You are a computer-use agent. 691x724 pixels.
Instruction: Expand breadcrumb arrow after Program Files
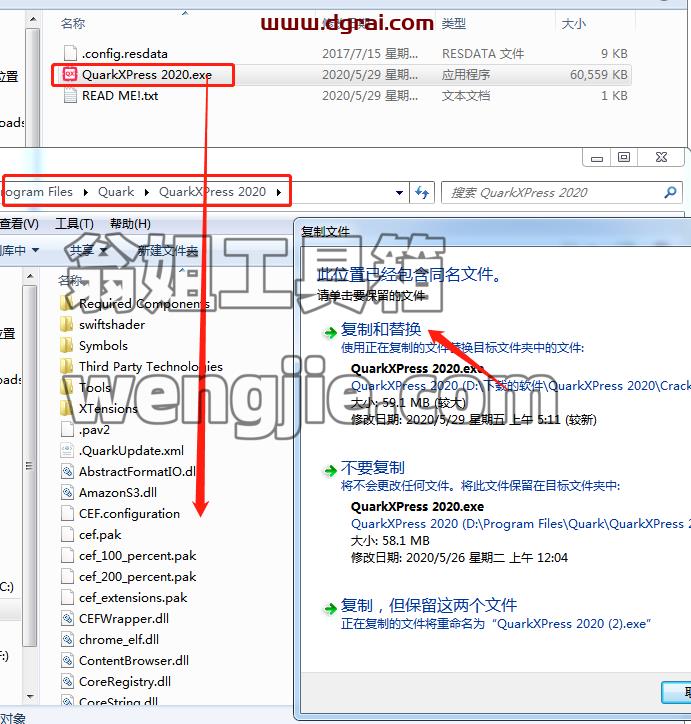(x=86, y=192)
